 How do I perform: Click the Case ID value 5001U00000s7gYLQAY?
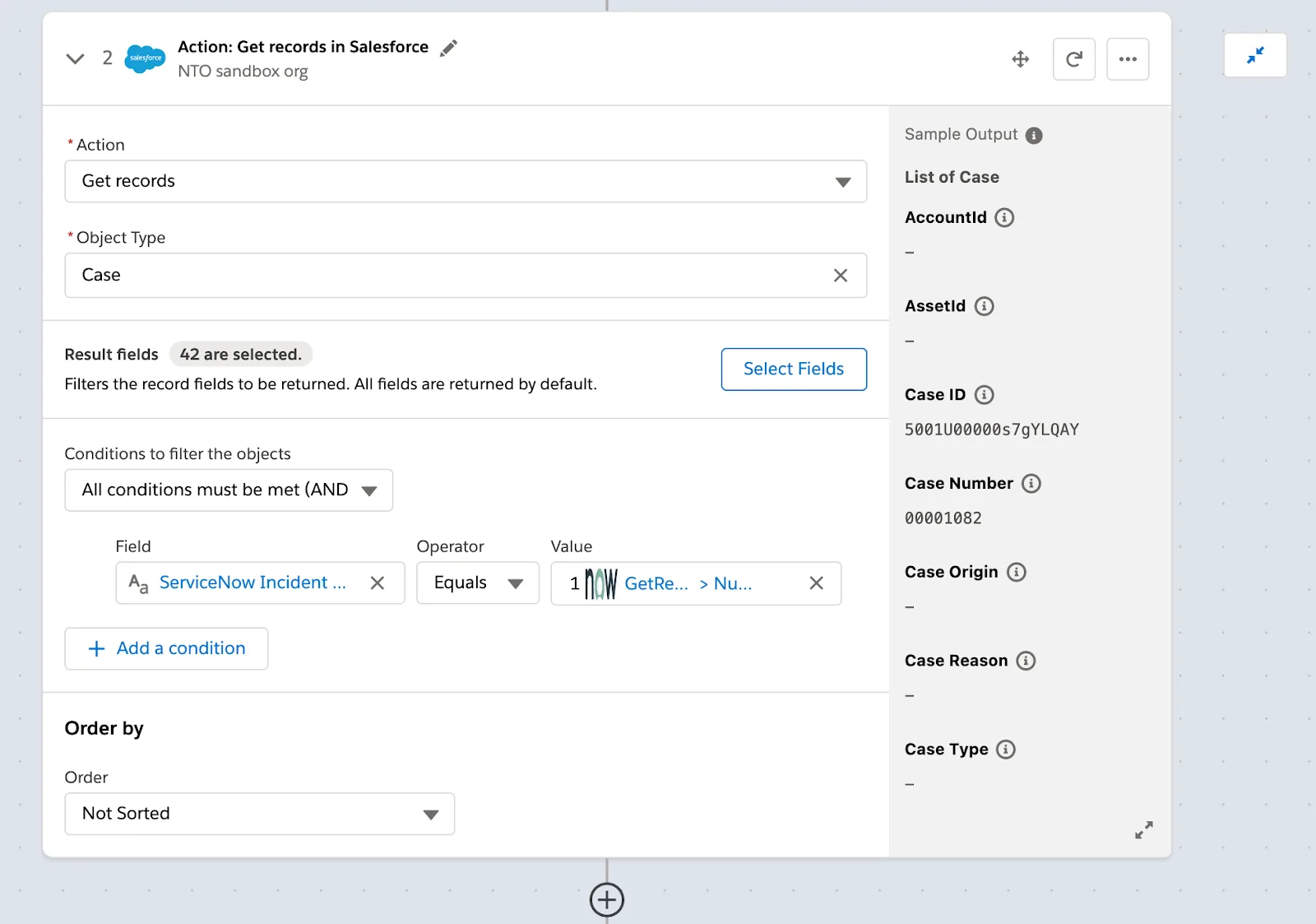(x=992, y=429)
